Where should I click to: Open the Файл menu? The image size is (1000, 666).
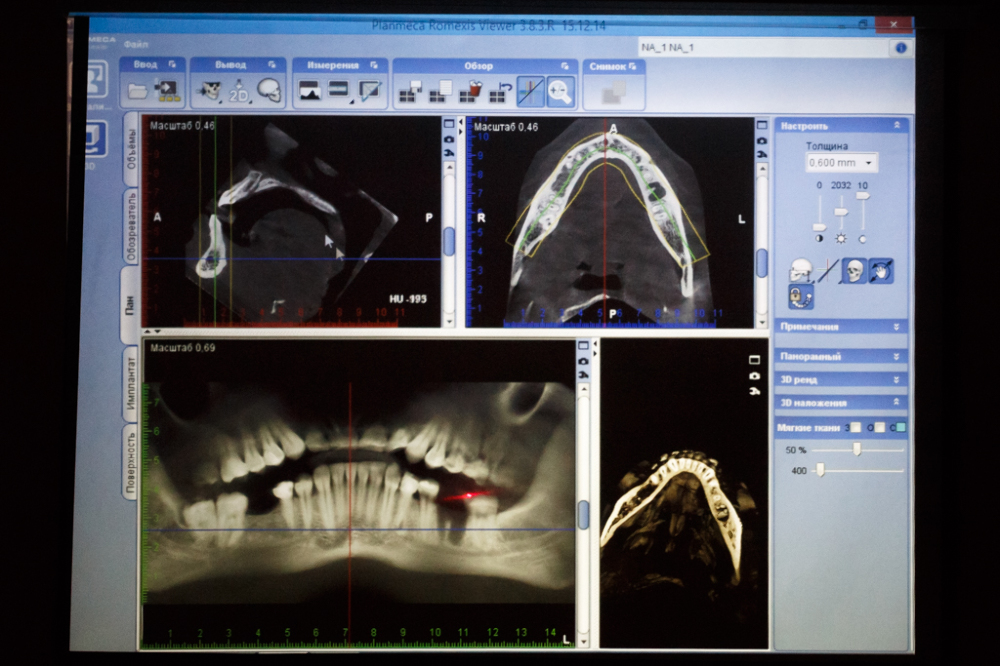click(136, 45)
